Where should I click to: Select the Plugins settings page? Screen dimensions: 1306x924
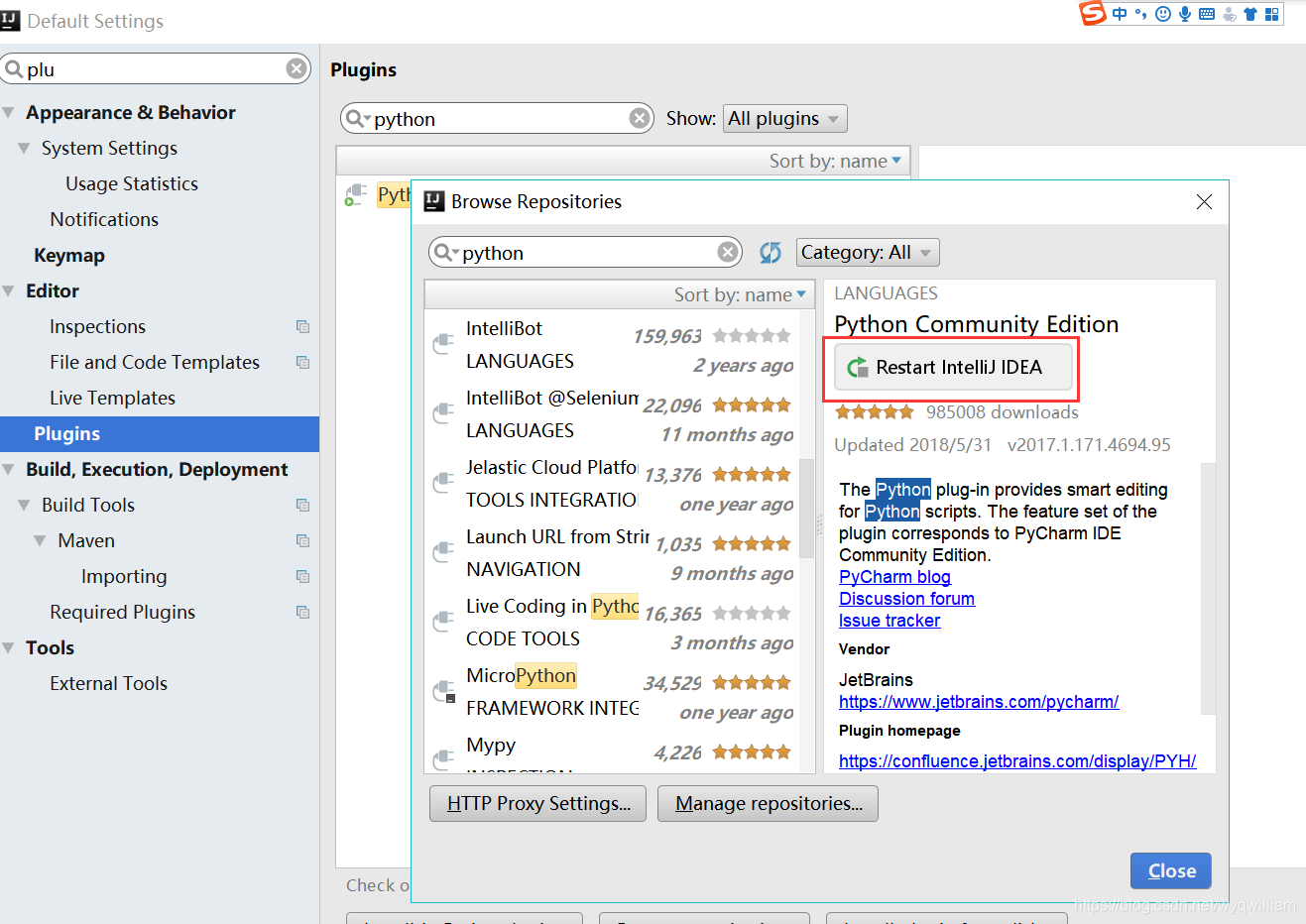[160, 433]
